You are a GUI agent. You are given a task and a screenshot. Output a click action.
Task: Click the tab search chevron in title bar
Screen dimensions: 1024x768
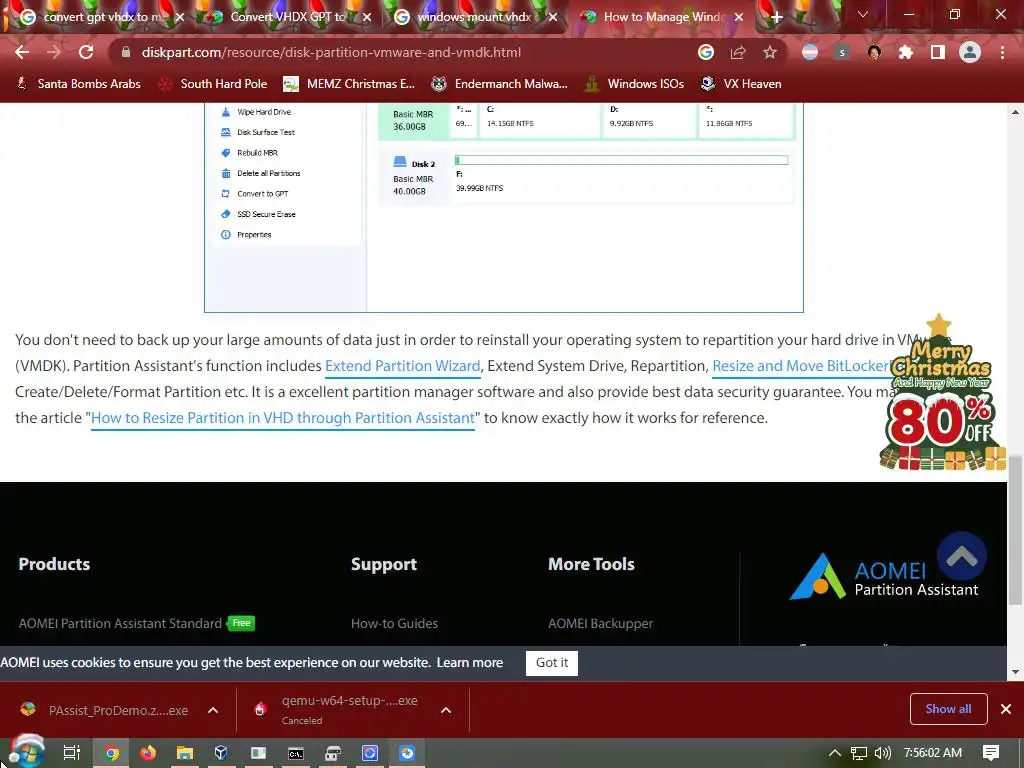(x=863, y=14)
